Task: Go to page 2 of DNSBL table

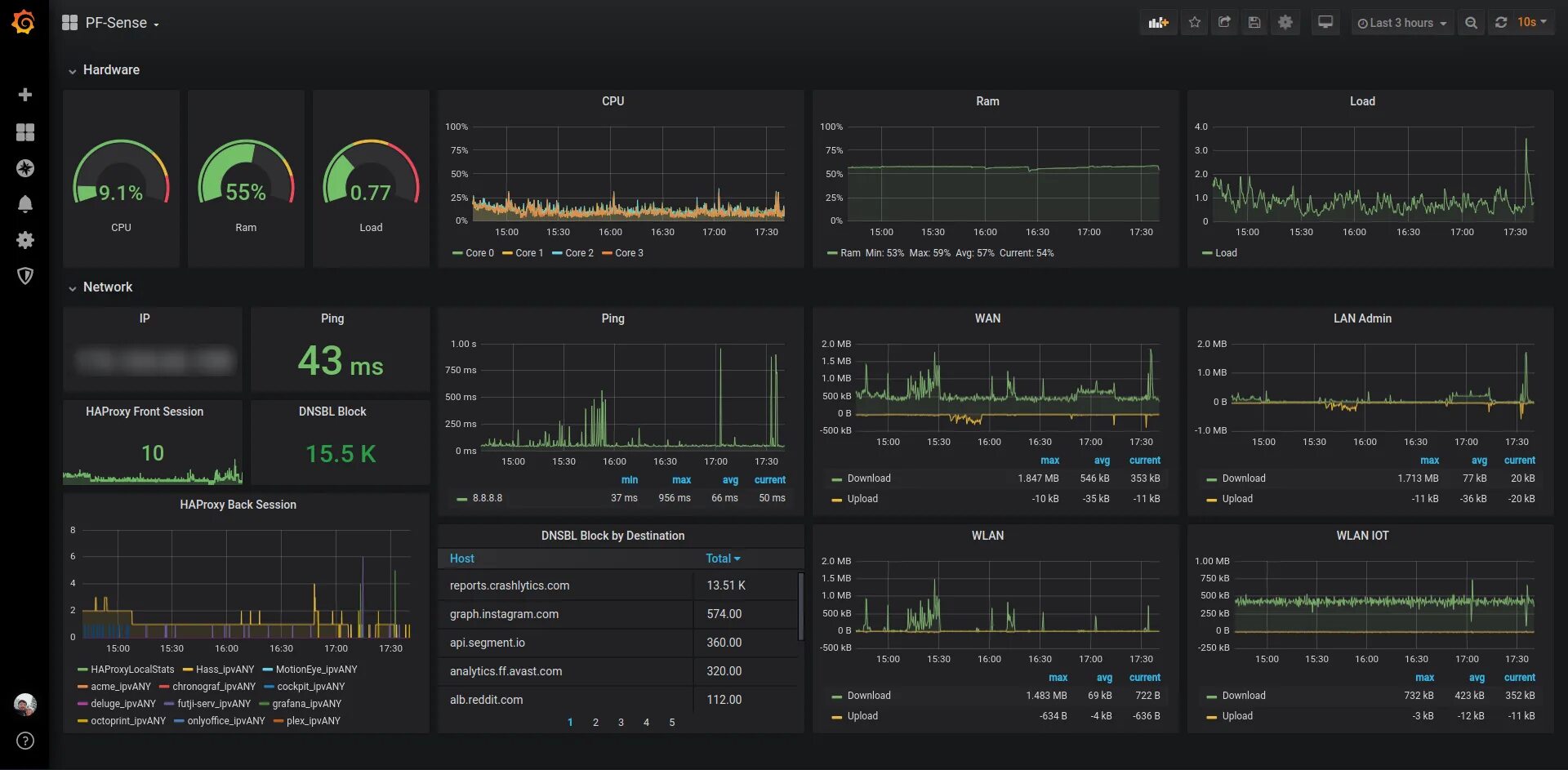Action: point(595,723)
